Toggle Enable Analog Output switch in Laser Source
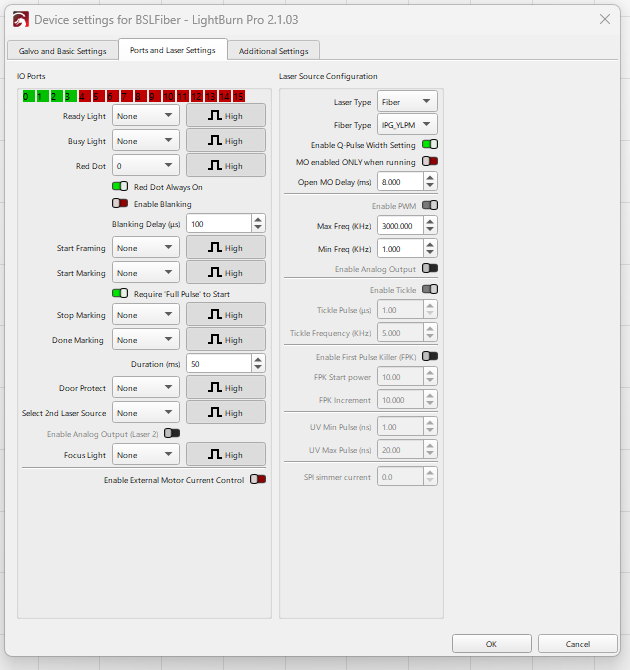Viewport: 630px width, 670px height. (x=430, y=268)
